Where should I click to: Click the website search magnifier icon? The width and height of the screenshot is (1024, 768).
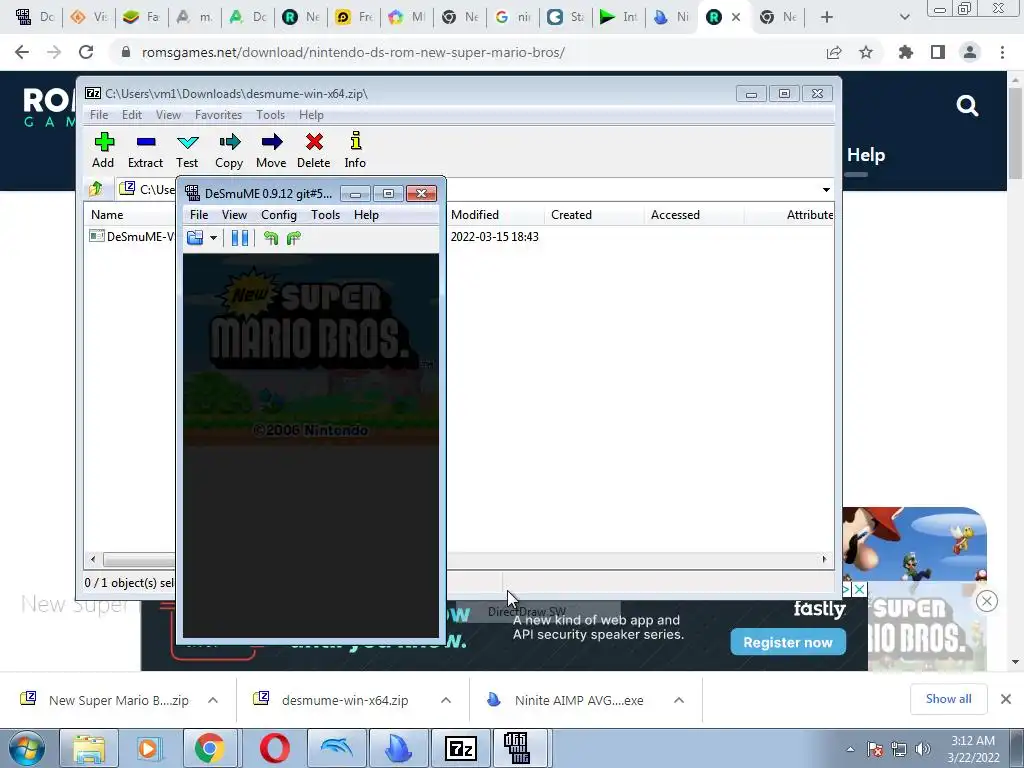[x=967, y=105]
